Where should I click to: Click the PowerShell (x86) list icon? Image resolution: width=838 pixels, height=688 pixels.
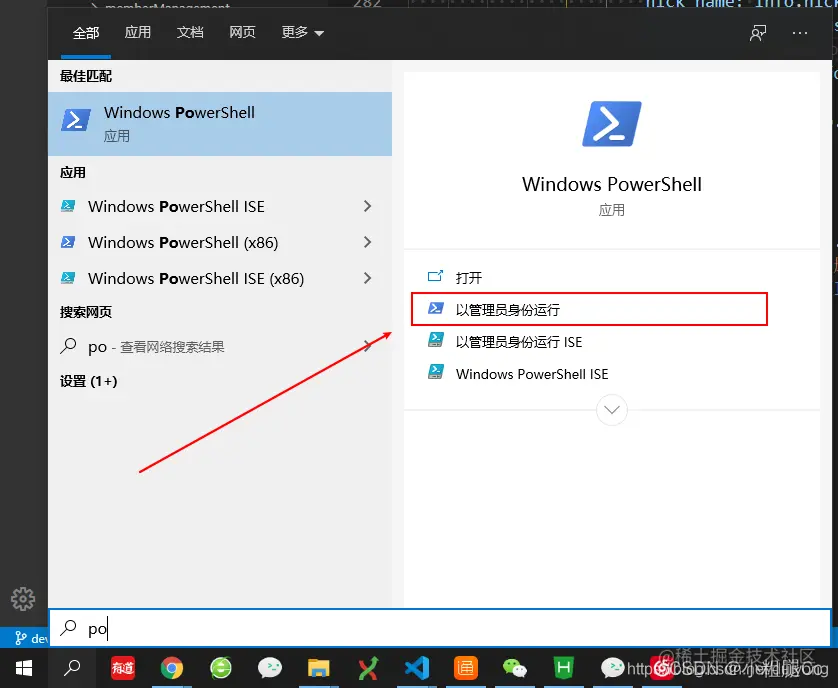point(68,242)
